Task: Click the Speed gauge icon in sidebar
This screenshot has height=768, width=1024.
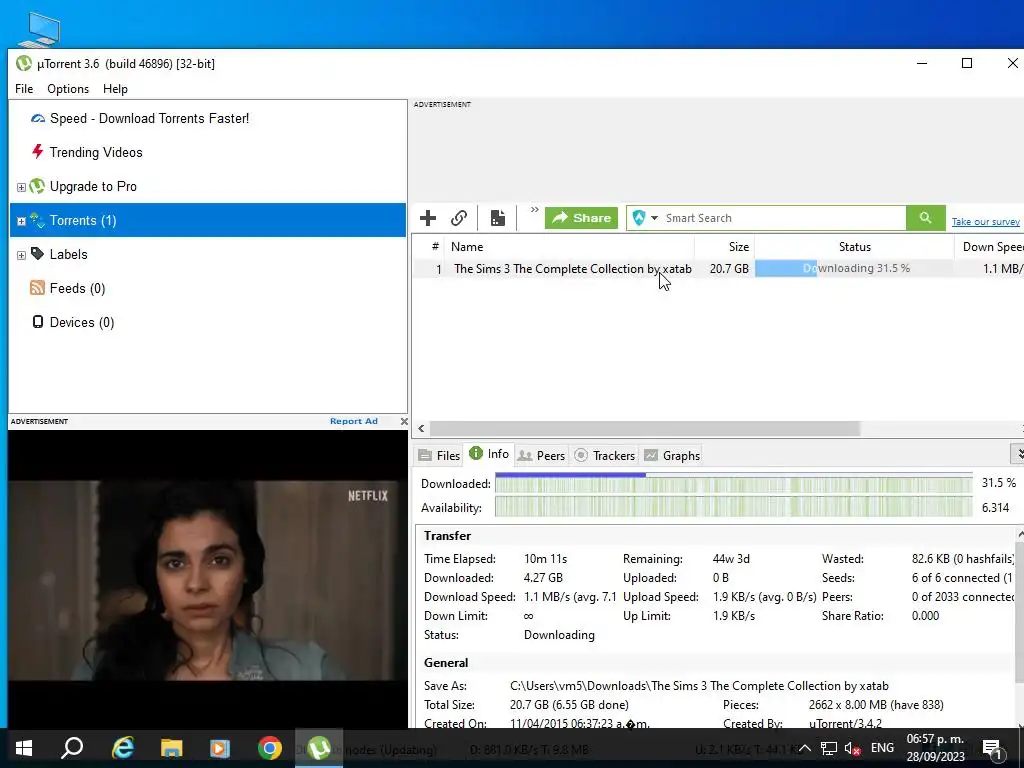Action: [x=38, y=118]
